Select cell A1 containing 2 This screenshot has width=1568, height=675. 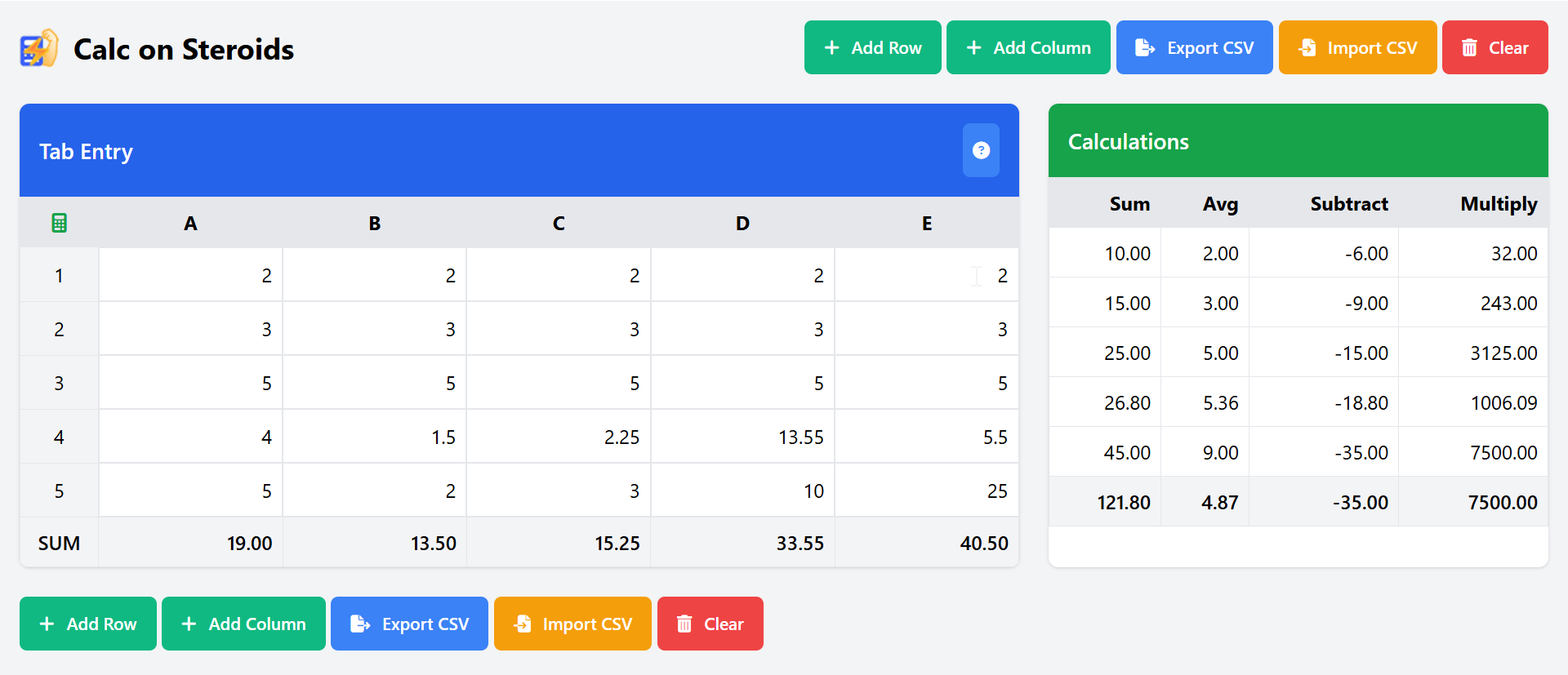pyautogui.click(x=190, y=275)
